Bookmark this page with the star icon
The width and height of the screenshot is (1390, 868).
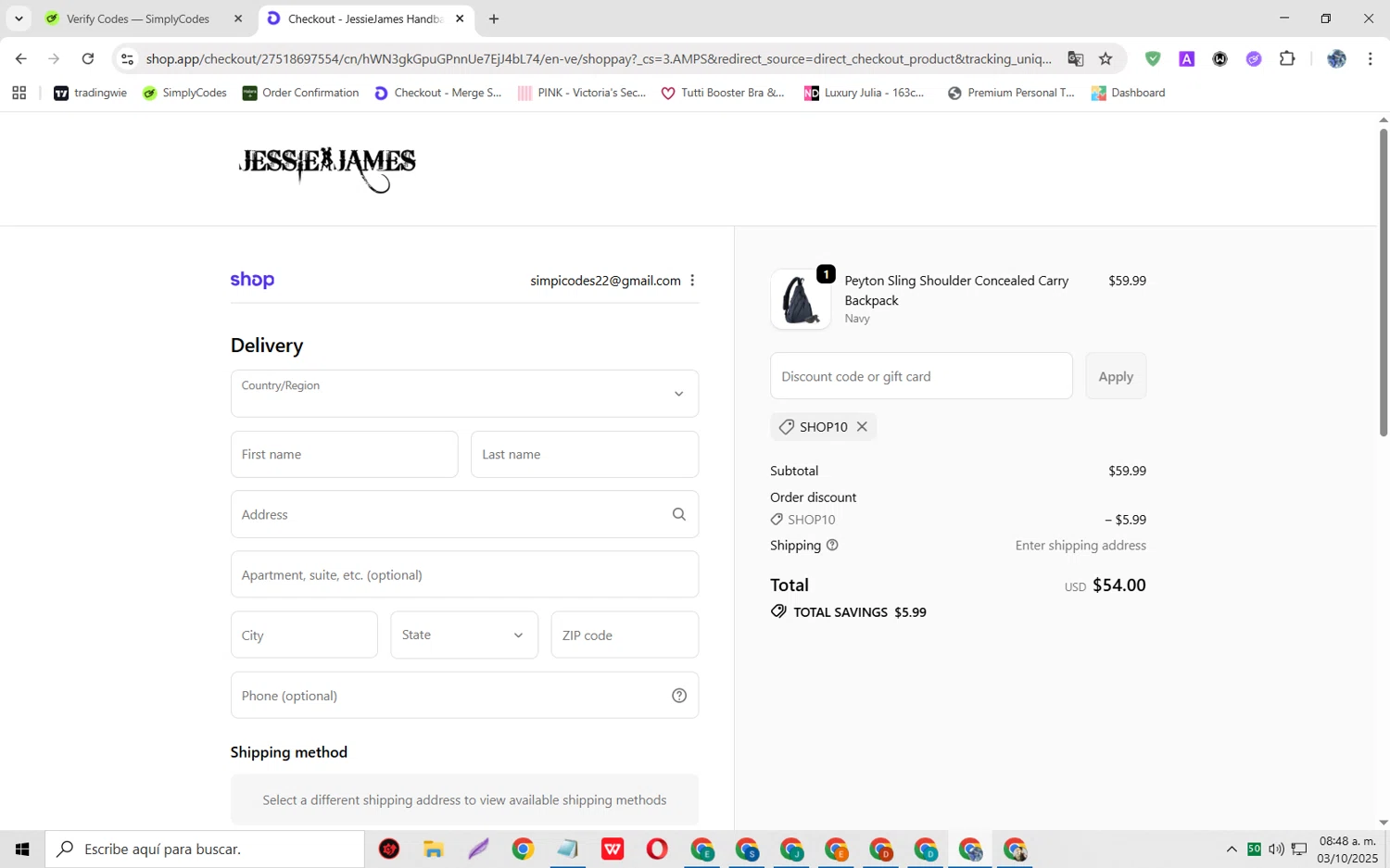1106,58
